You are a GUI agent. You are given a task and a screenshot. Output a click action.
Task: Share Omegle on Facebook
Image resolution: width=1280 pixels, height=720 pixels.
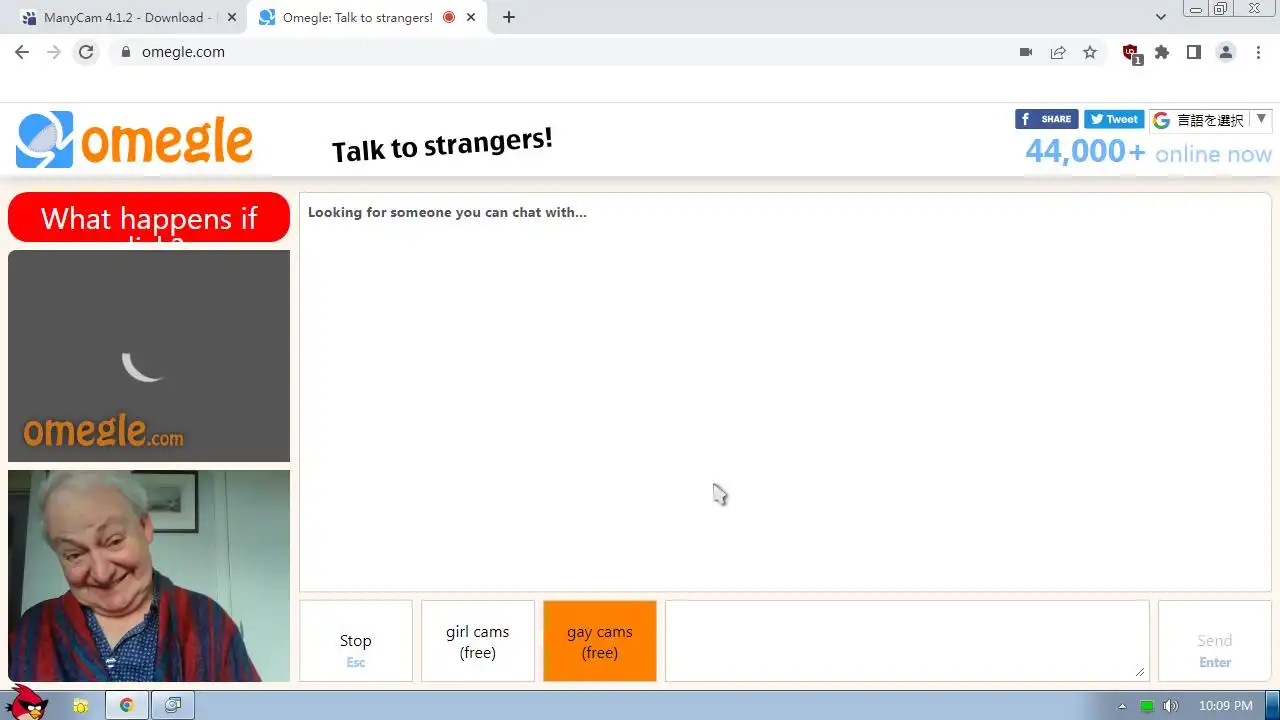point(1046,119)
